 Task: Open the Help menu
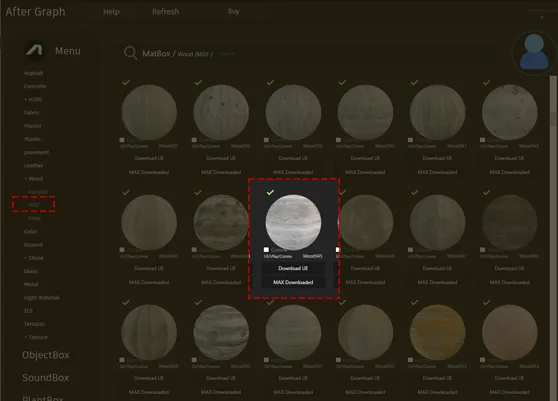(x=111, y=12)
